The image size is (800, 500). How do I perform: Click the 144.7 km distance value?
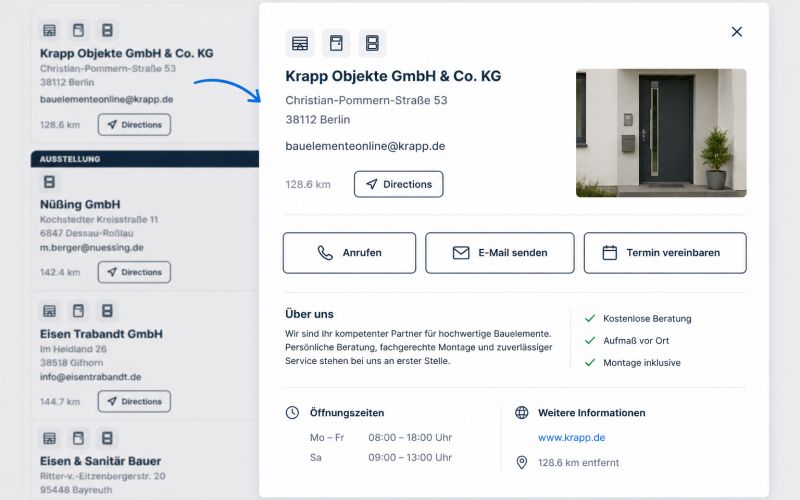(60, 402)
